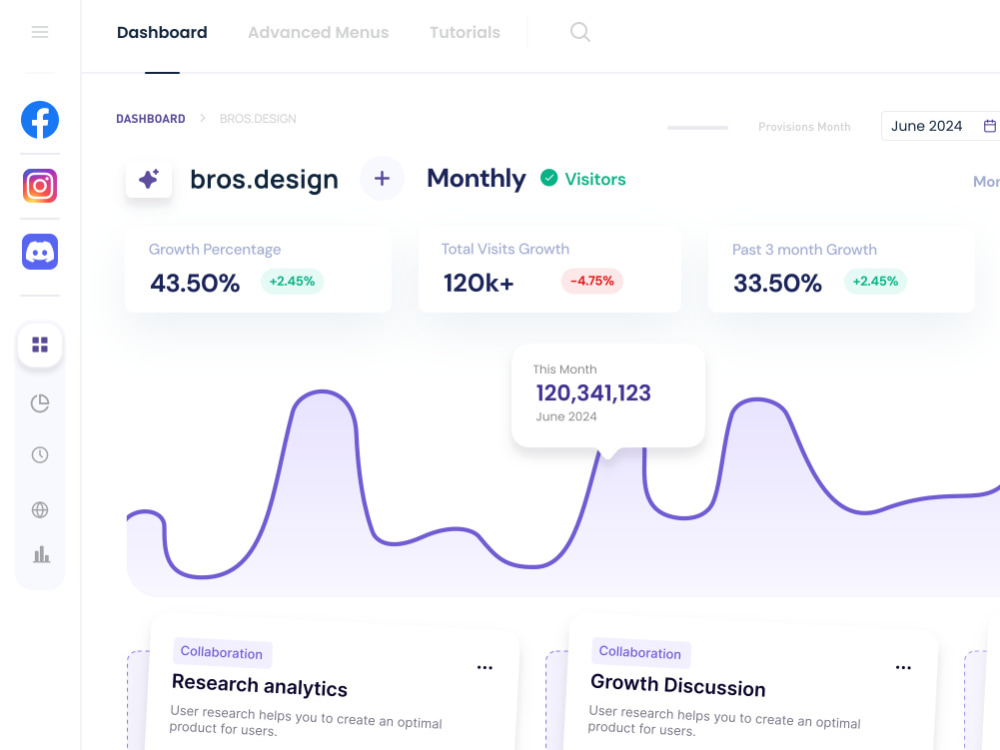Image resolution: width=1000 pixels, height=750 pixels.
Task: Click the -4.75% badge in Total Visits Growth
Action: tap(592, 281)
